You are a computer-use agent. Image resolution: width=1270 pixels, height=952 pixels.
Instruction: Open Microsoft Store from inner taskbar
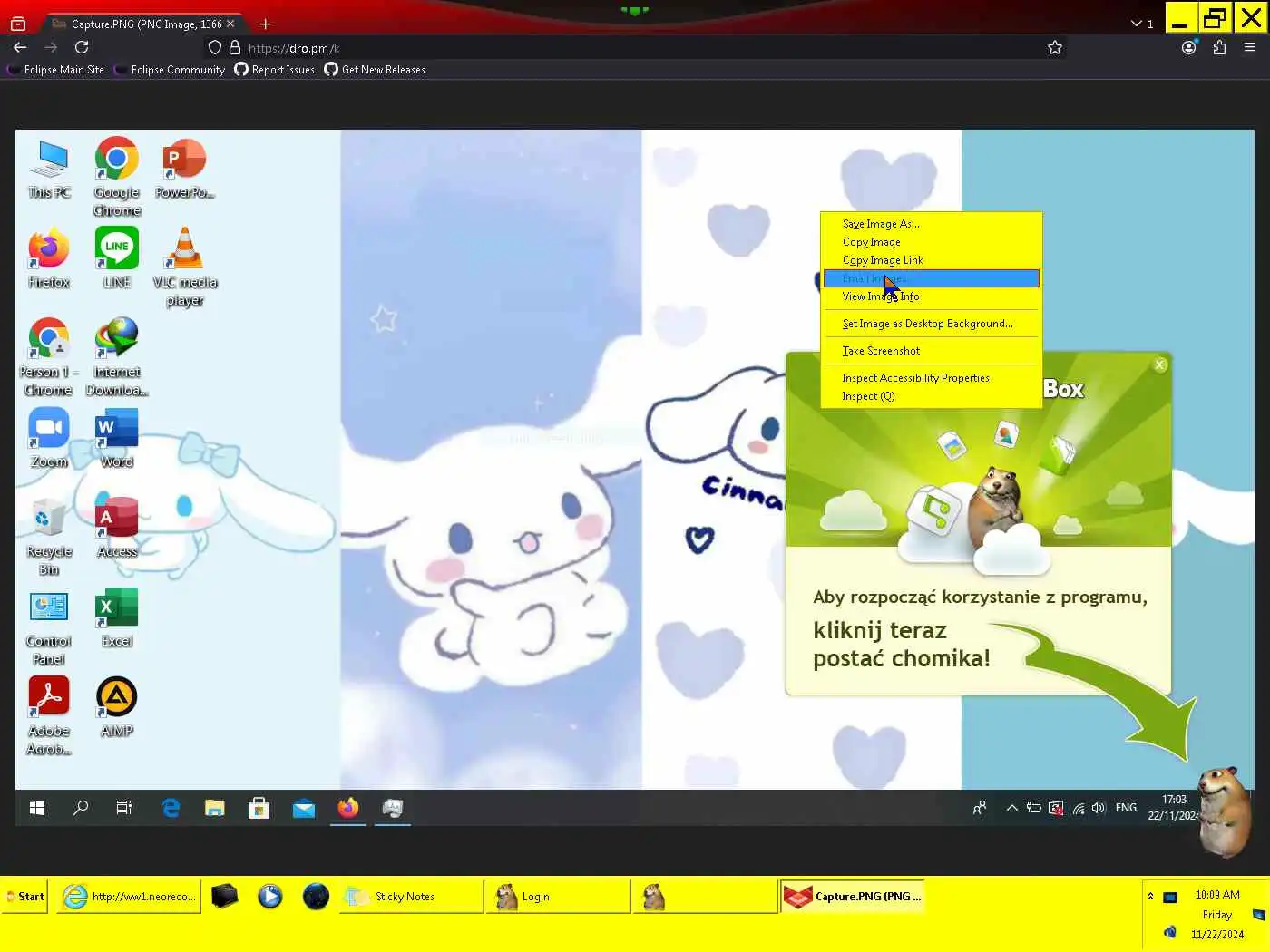click(259, 808)
